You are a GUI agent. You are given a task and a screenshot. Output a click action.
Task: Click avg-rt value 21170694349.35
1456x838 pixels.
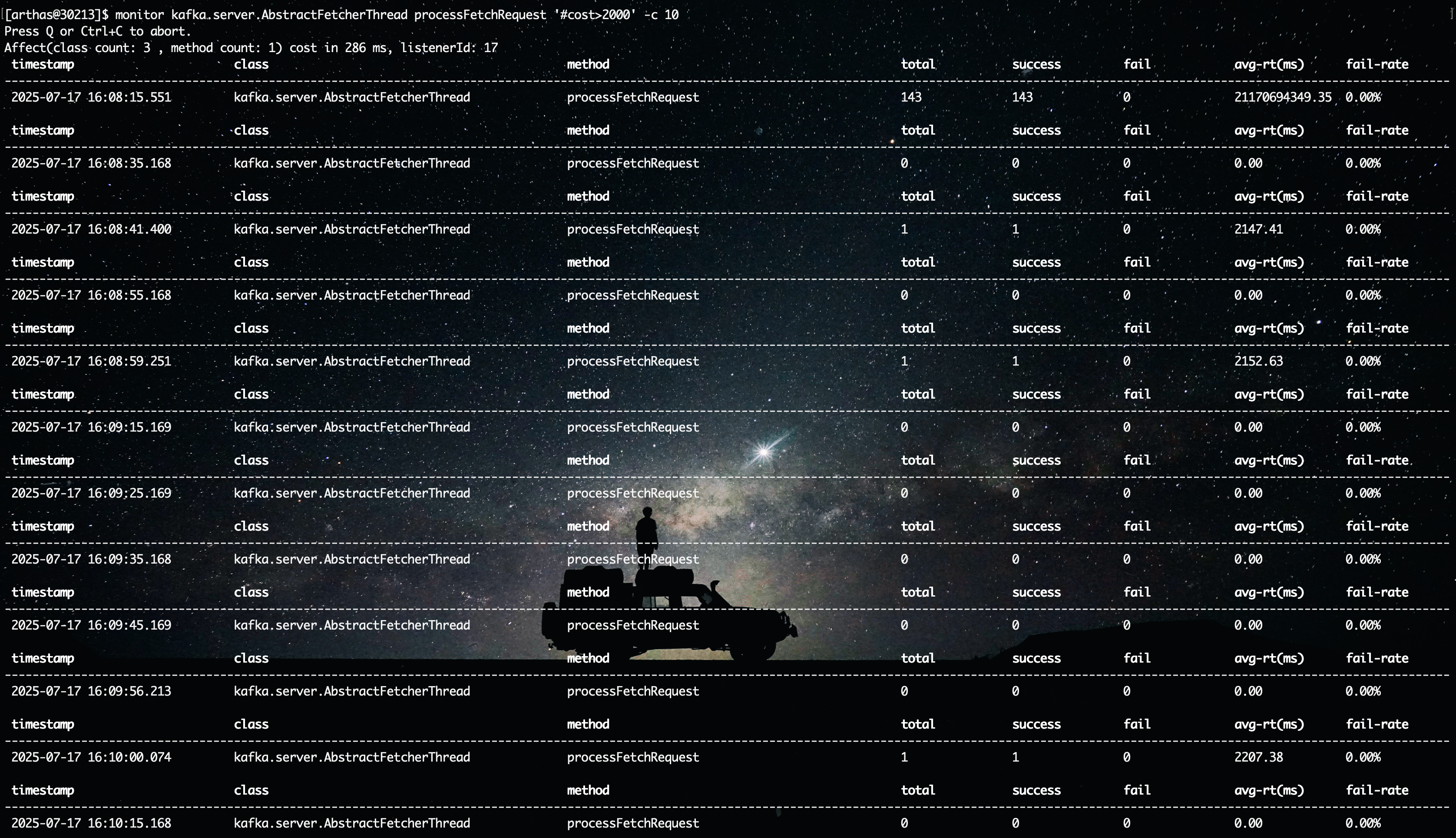tap(1283, 97)
